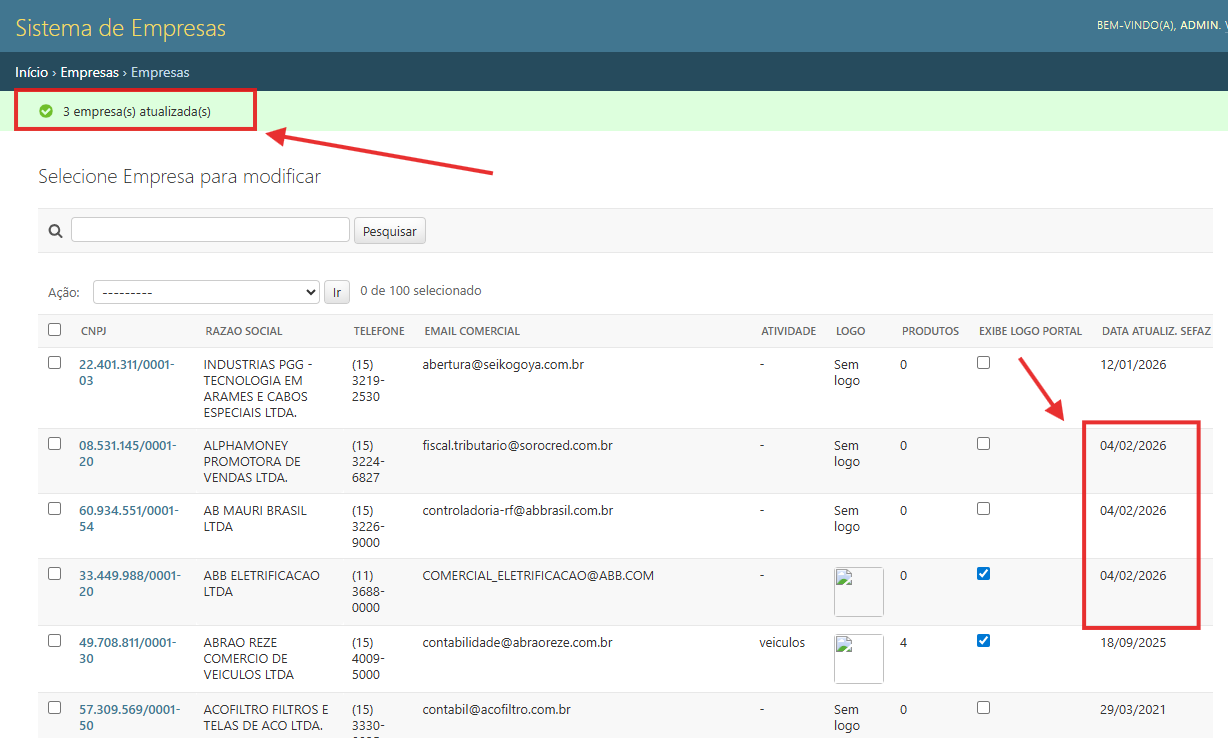This screenshot has height=738, width=1228.
Task: Select the AB MAURI BRASIL row checkbox
Action: click(54, 509)
